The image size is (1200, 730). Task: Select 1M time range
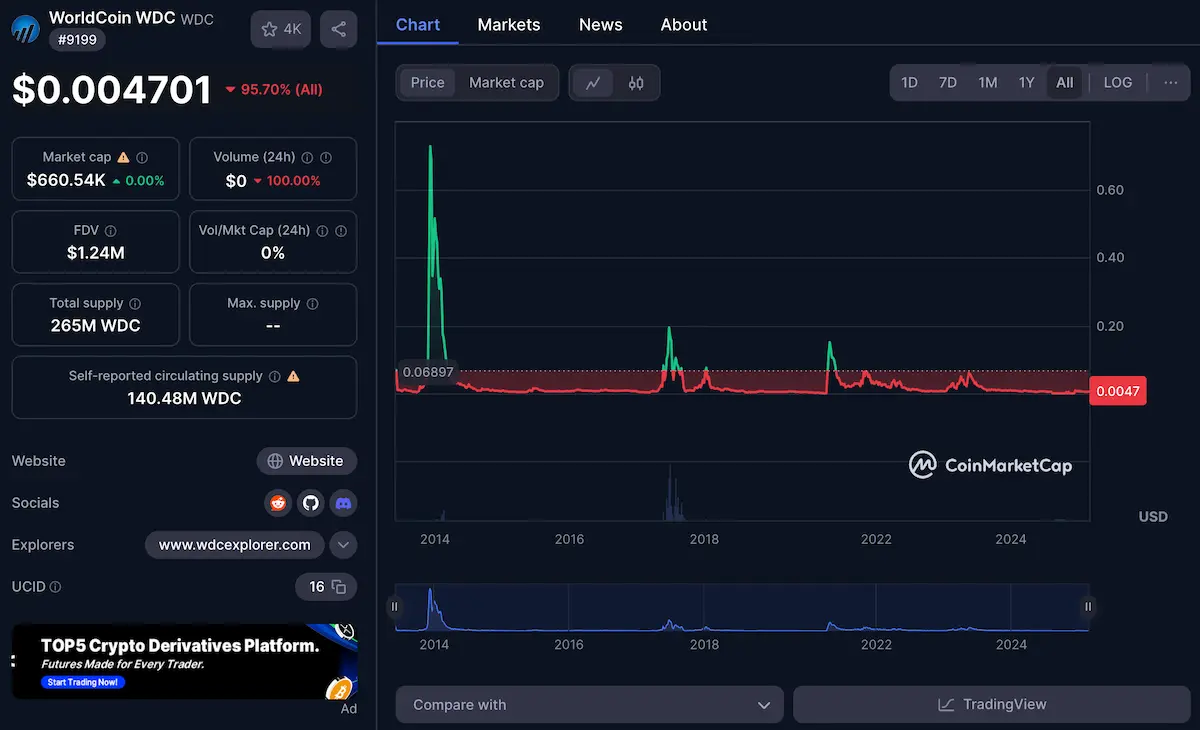tap(988, 83)
